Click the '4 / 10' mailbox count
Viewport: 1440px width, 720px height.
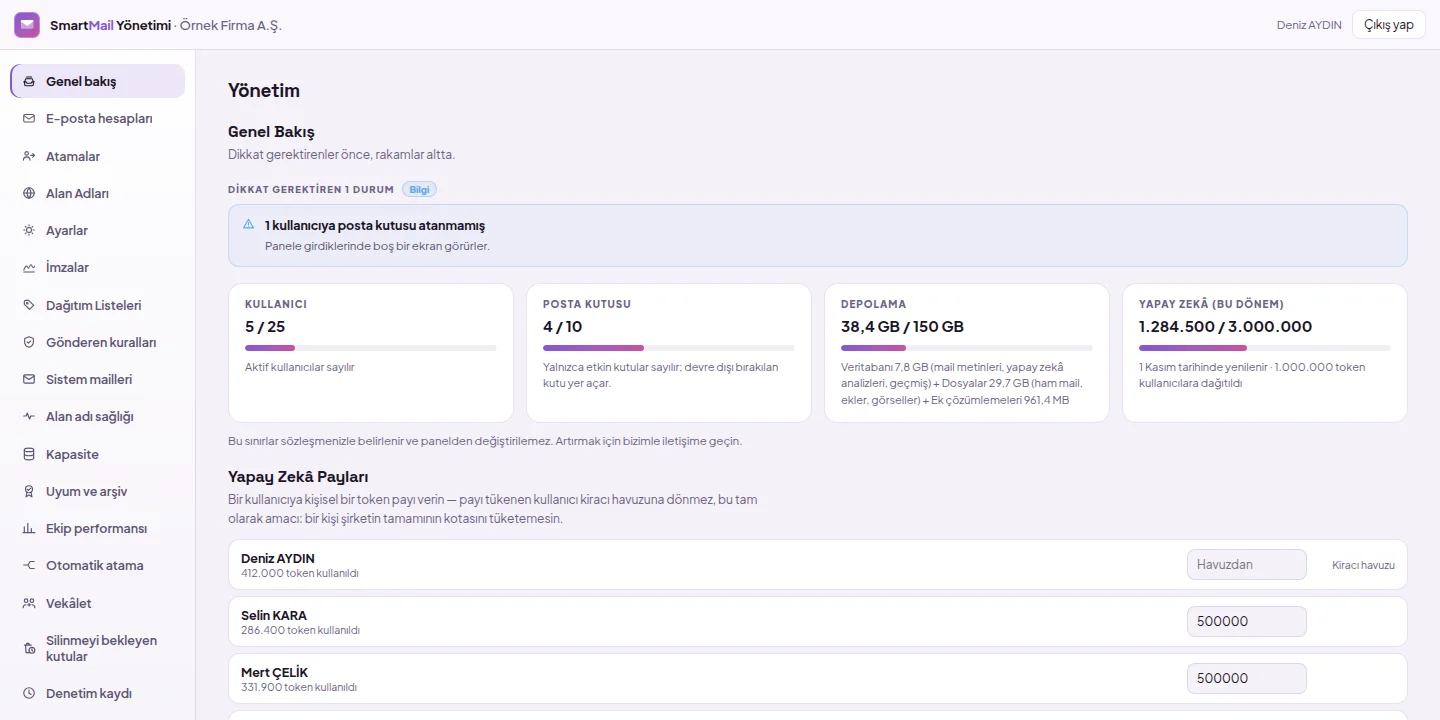pyautogui.click(x=562, y=327)
